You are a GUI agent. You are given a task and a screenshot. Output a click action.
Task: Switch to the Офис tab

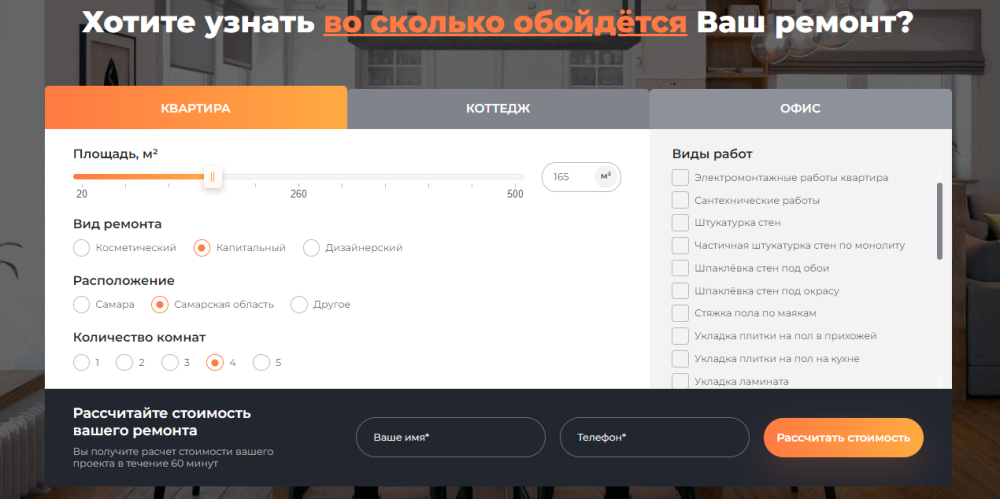click(x=800, y=108)
